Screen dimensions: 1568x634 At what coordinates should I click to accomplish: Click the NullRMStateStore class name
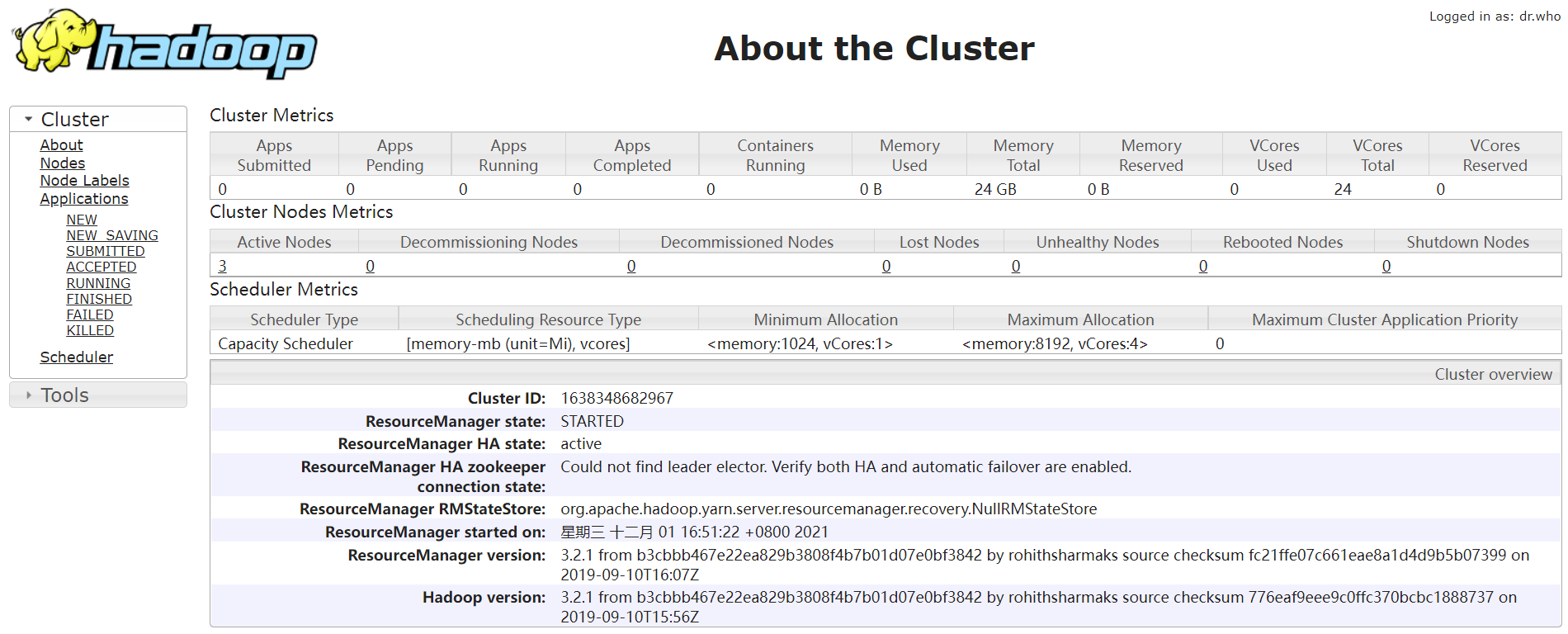pos(829,509)
